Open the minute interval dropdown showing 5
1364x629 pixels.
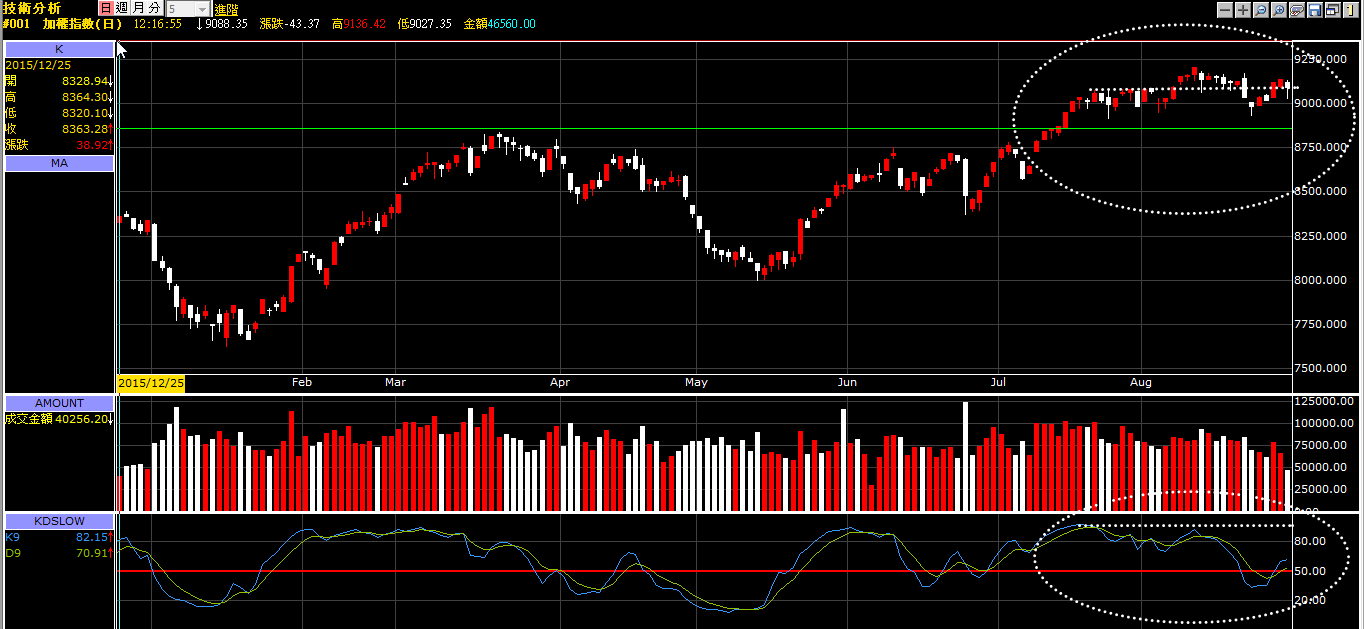pos(187,8)
